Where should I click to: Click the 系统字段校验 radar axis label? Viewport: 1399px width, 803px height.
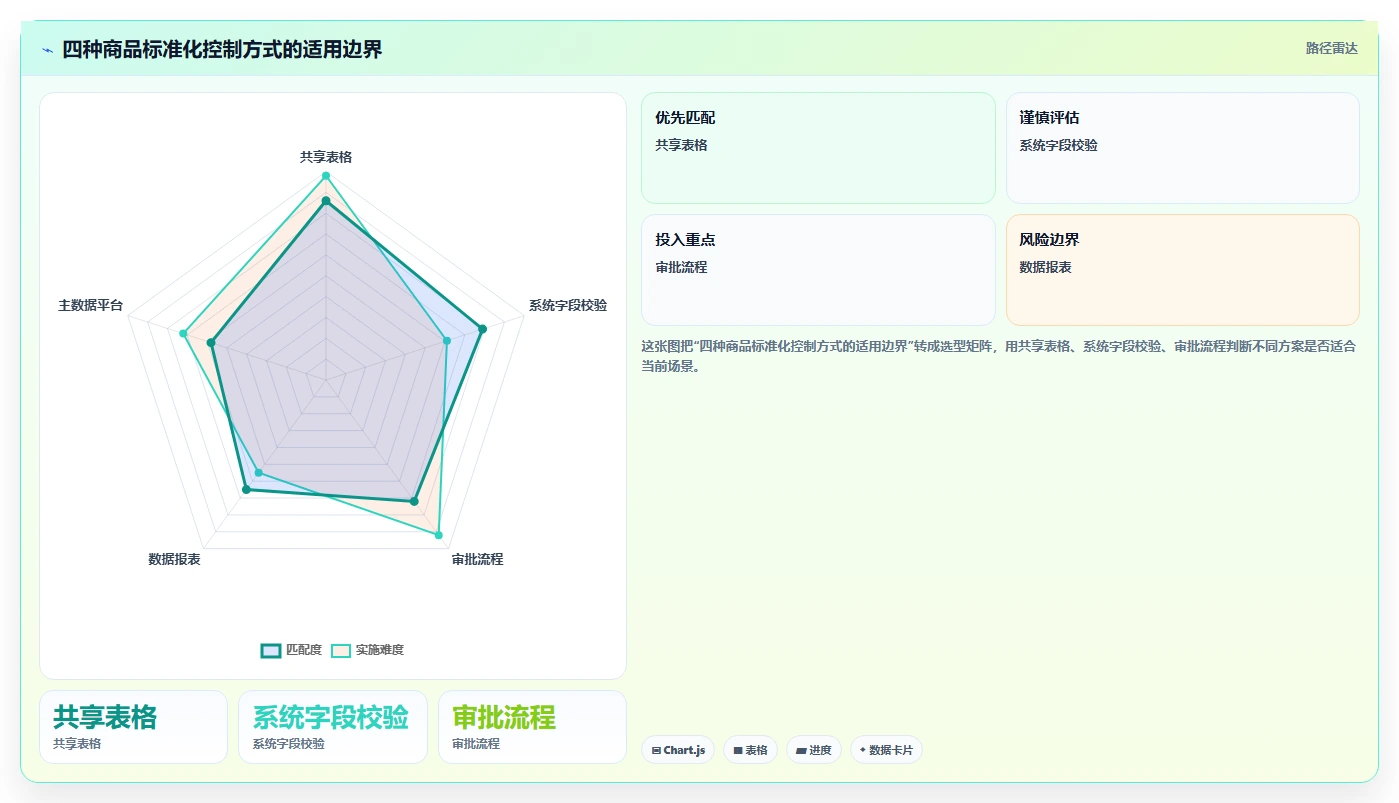coord(568,305)
